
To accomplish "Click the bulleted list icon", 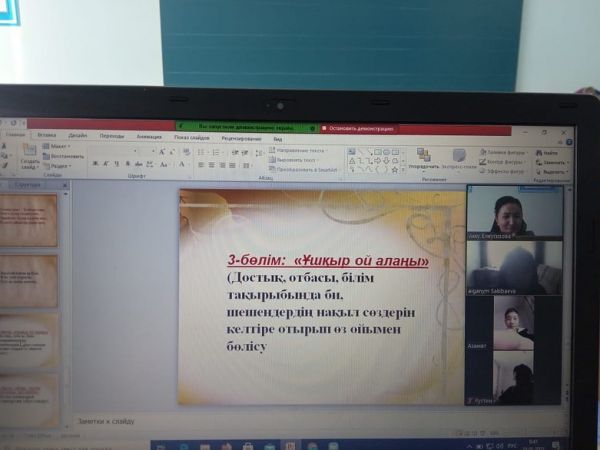I will click(199, 151).
